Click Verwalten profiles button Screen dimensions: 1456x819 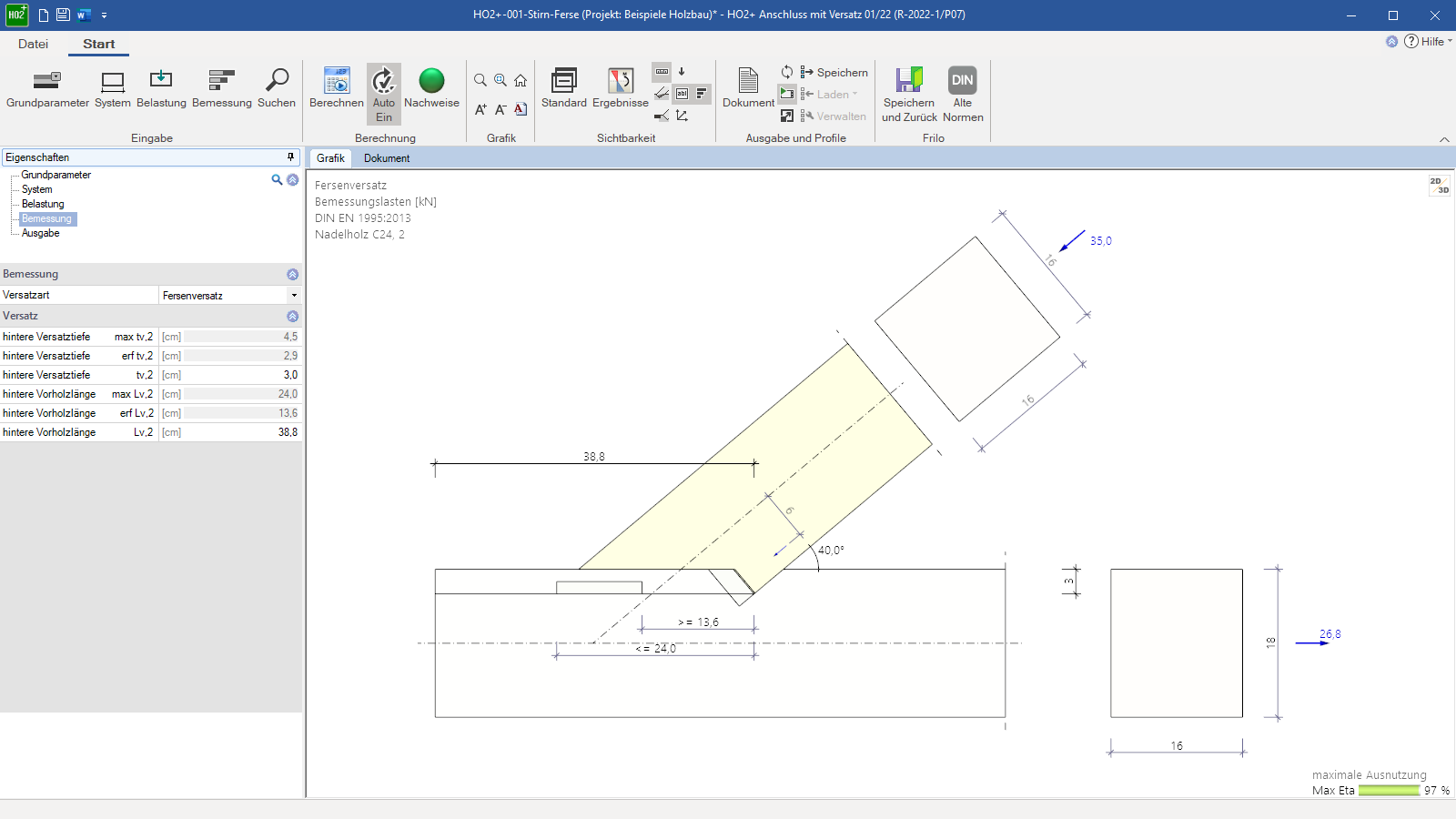click(834, 116)
